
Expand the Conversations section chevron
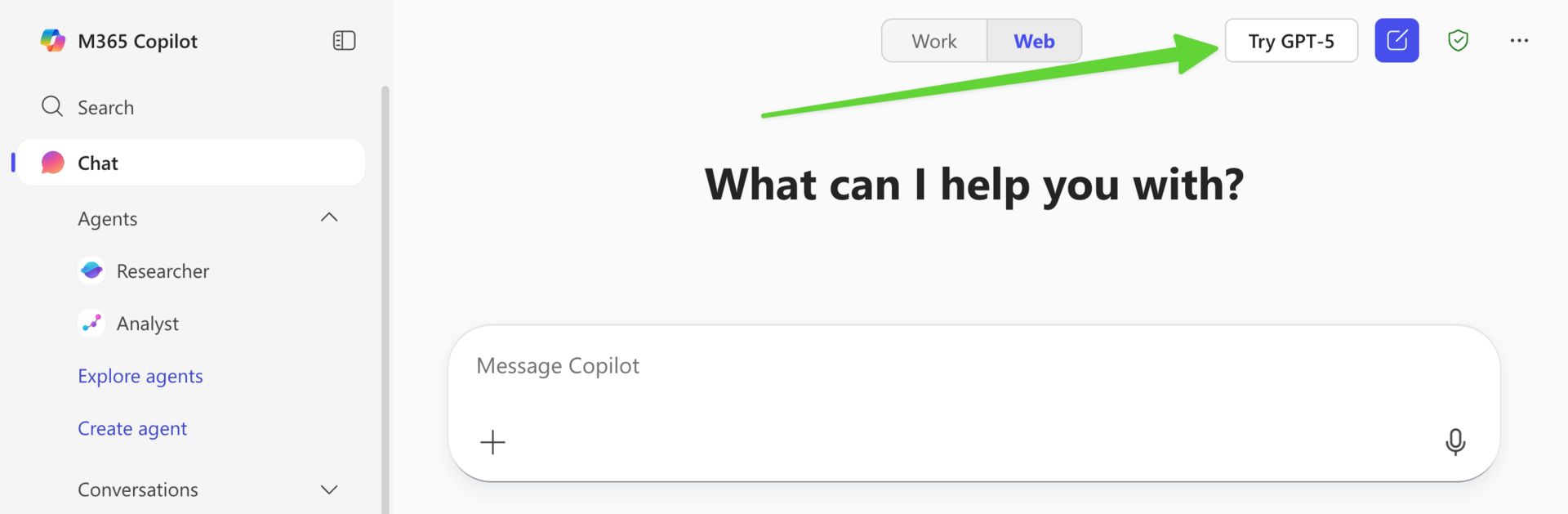(x=329, y=489)
